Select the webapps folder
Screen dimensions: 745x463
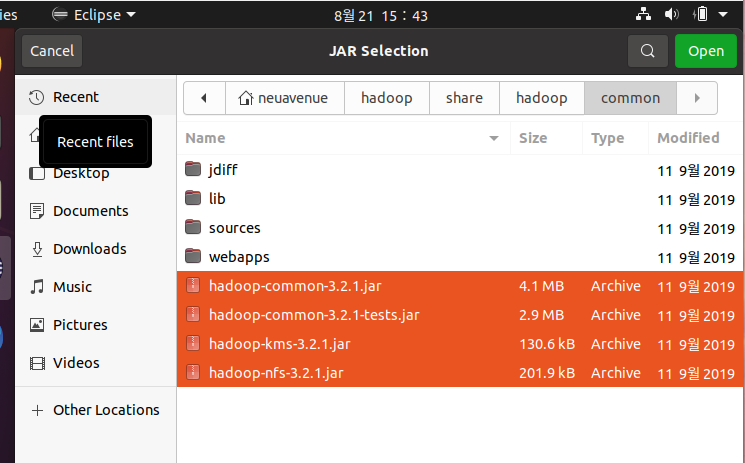(460, 257)
